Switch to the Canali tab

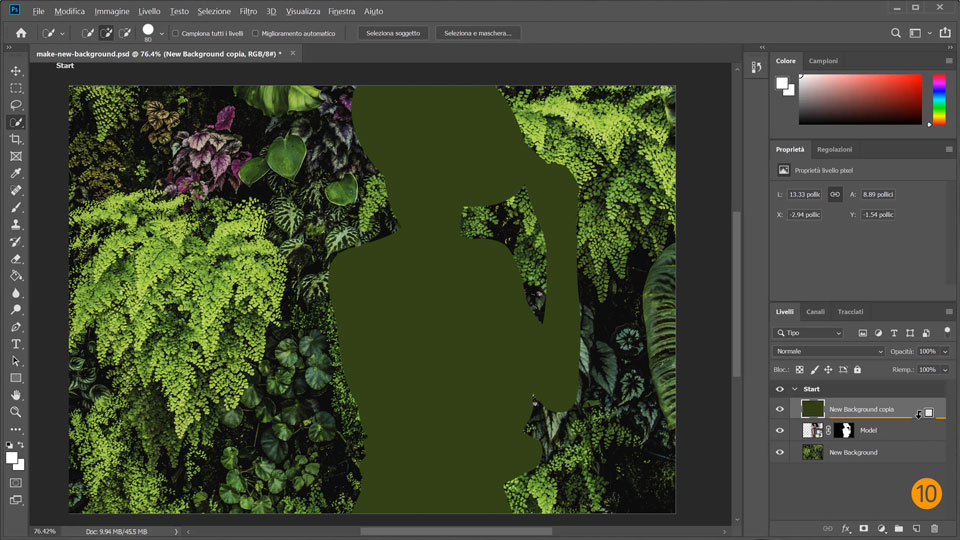(x=816, y=311)
